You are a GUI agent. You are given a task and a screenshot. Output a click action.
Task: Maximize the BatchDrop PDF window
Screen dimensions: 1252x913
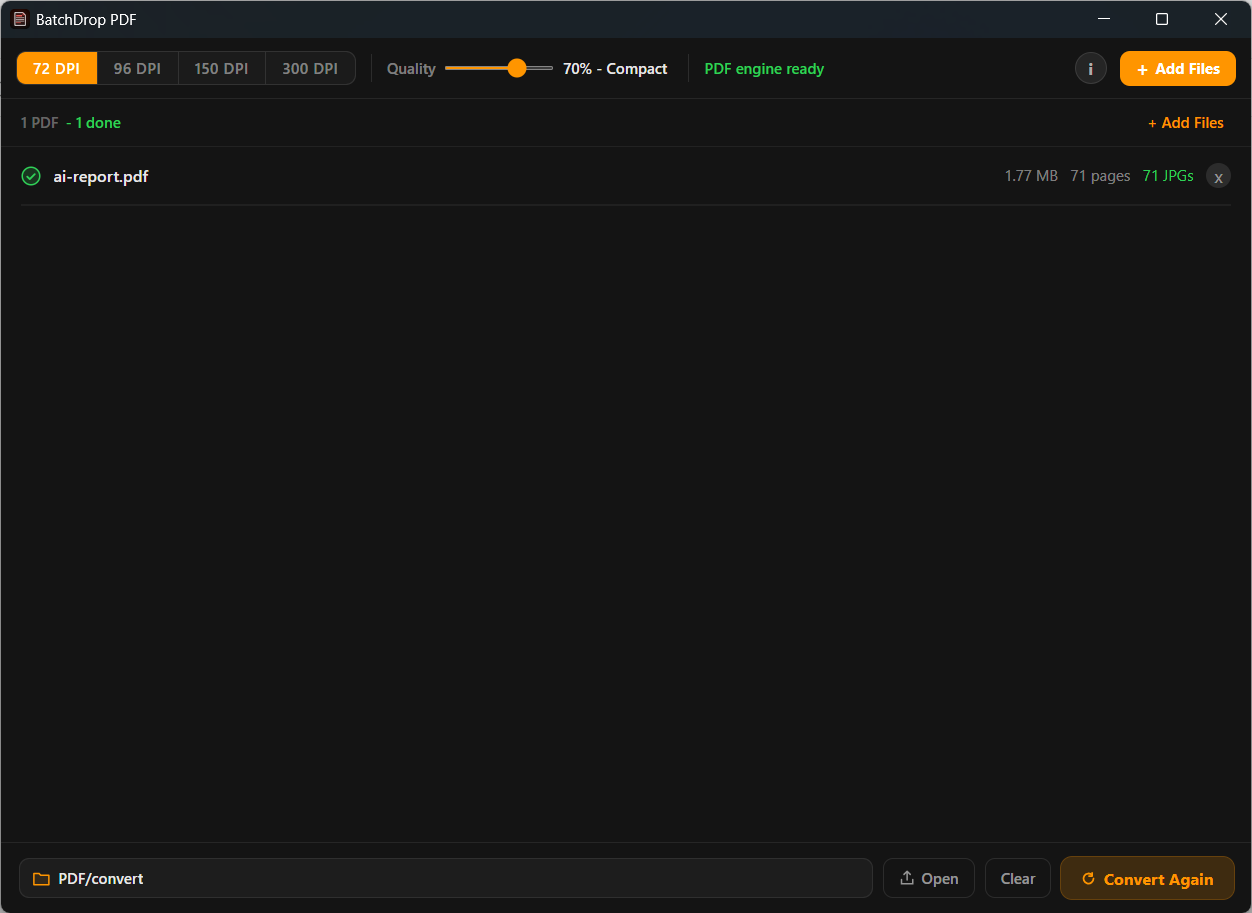(1162, 19)
